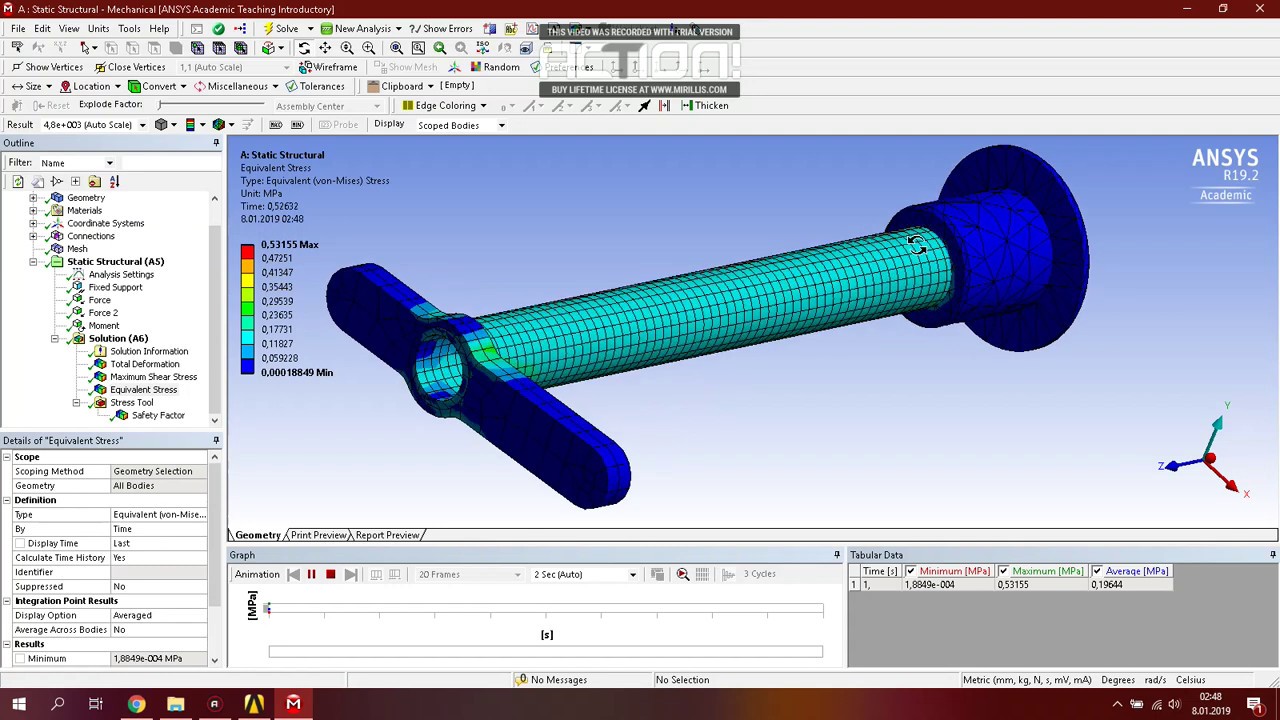Image resolution: width=1280 pixels, height=720 pixels.
Task: Click the green checkmark icon beside Solve
Action: click(x=218, y=29)
